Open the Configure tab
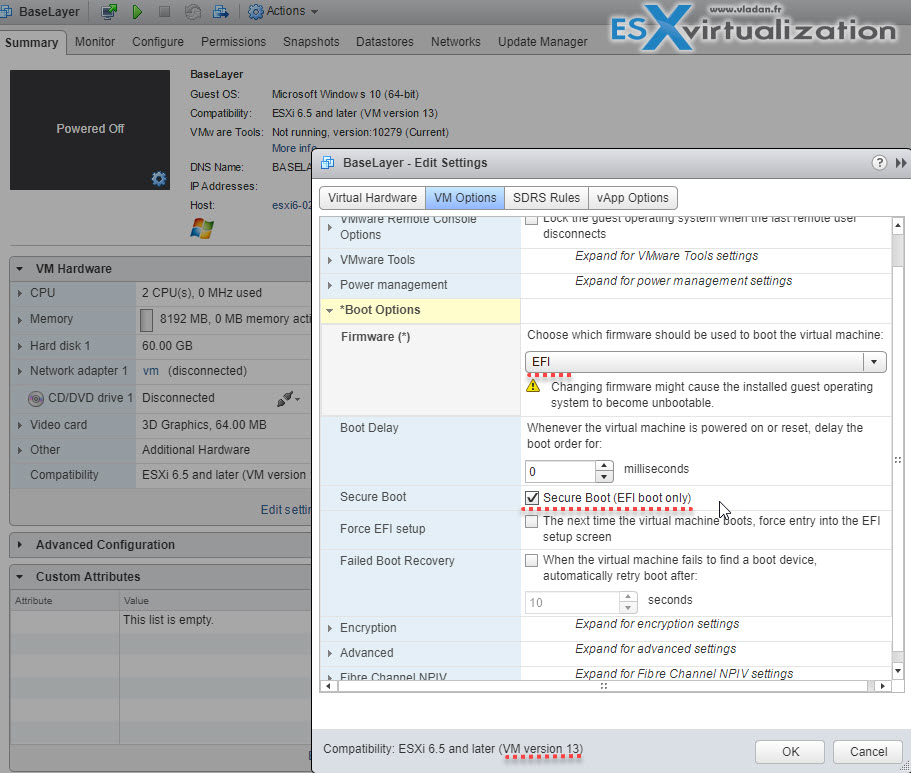Screen dimensions: 911x773 [x=157, y=42]
